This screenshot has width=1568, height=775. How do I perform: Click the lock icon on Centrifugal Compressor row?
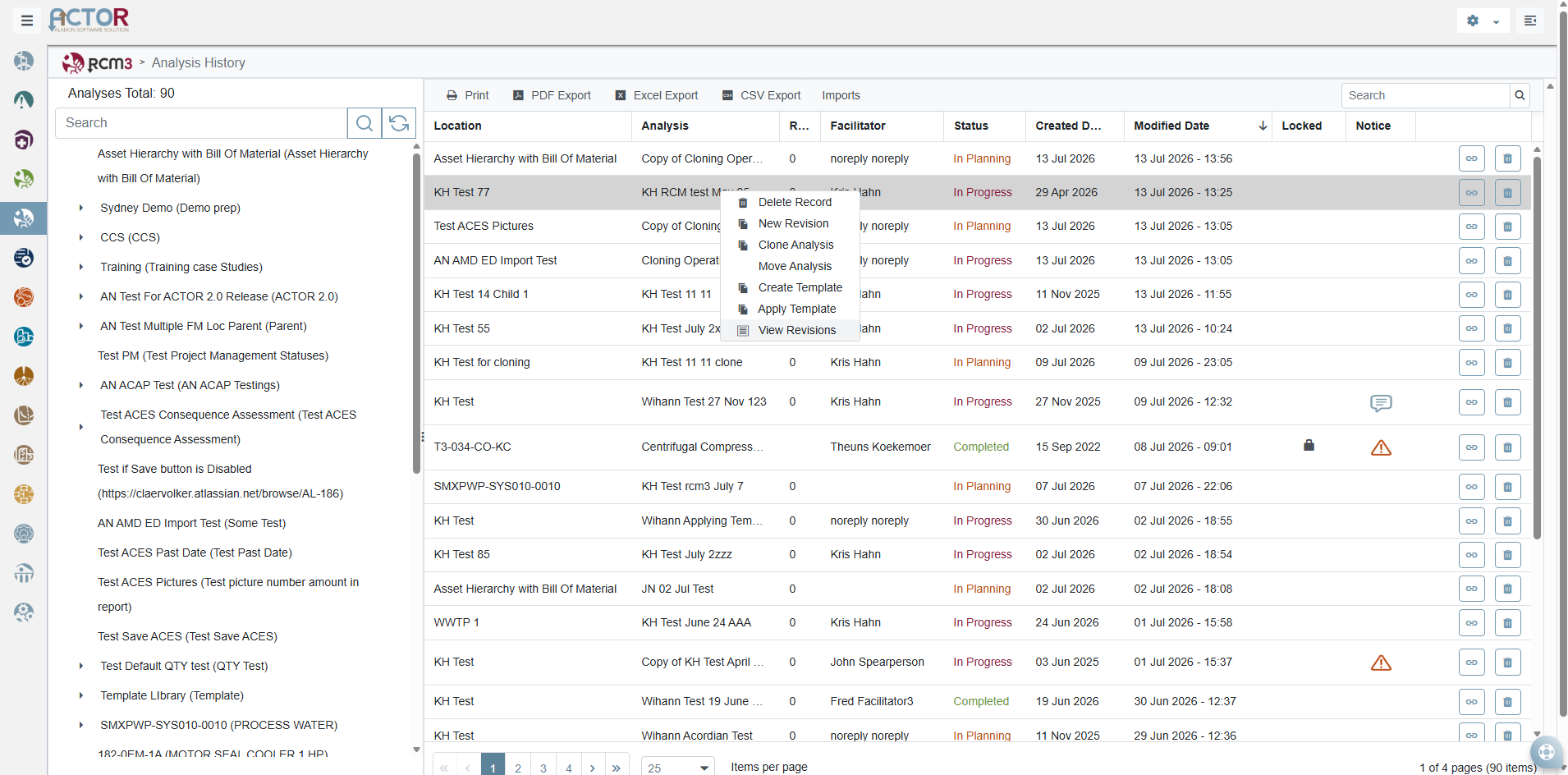pos(1309,445)
